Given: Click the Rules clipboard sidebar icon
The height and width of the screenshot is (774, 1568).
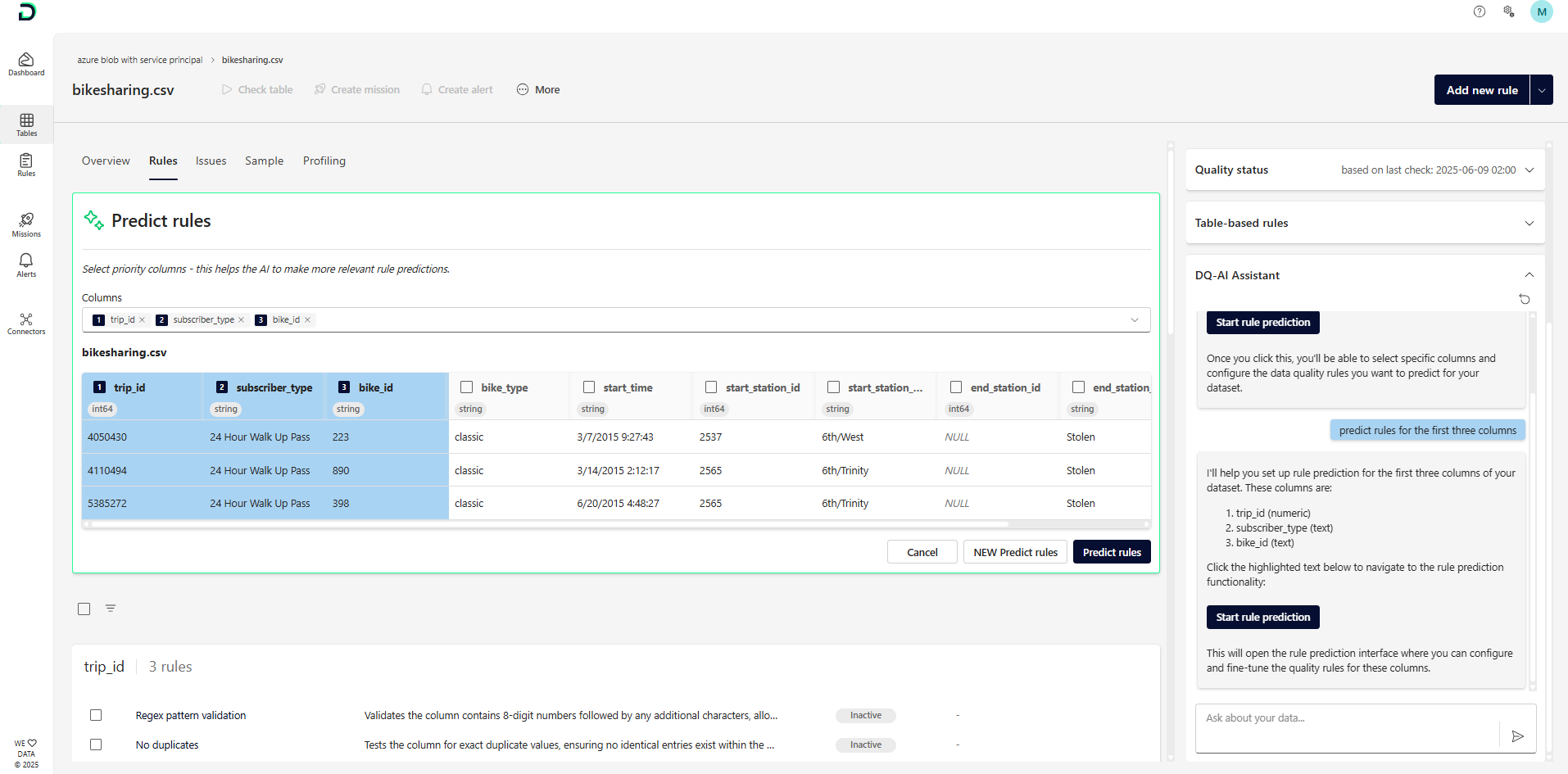Looking at the screenshot, I should [26, 165].
